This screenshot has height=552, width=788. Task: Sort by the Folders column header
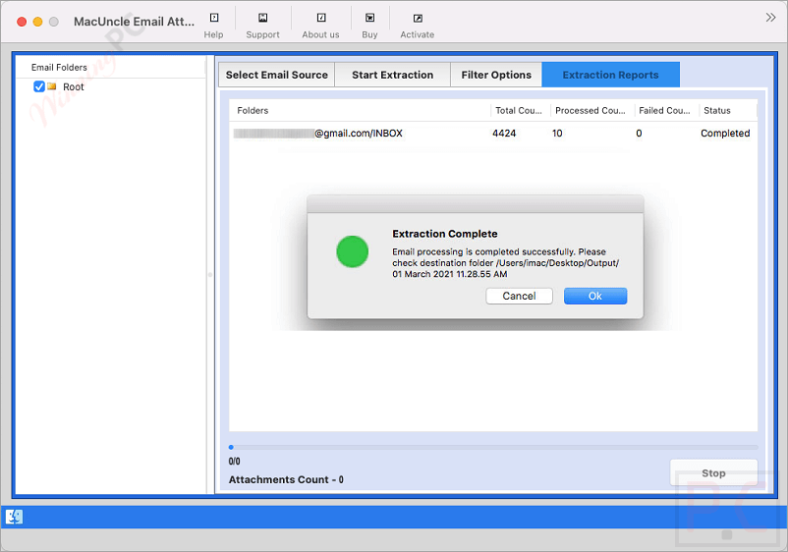point(359,111)
